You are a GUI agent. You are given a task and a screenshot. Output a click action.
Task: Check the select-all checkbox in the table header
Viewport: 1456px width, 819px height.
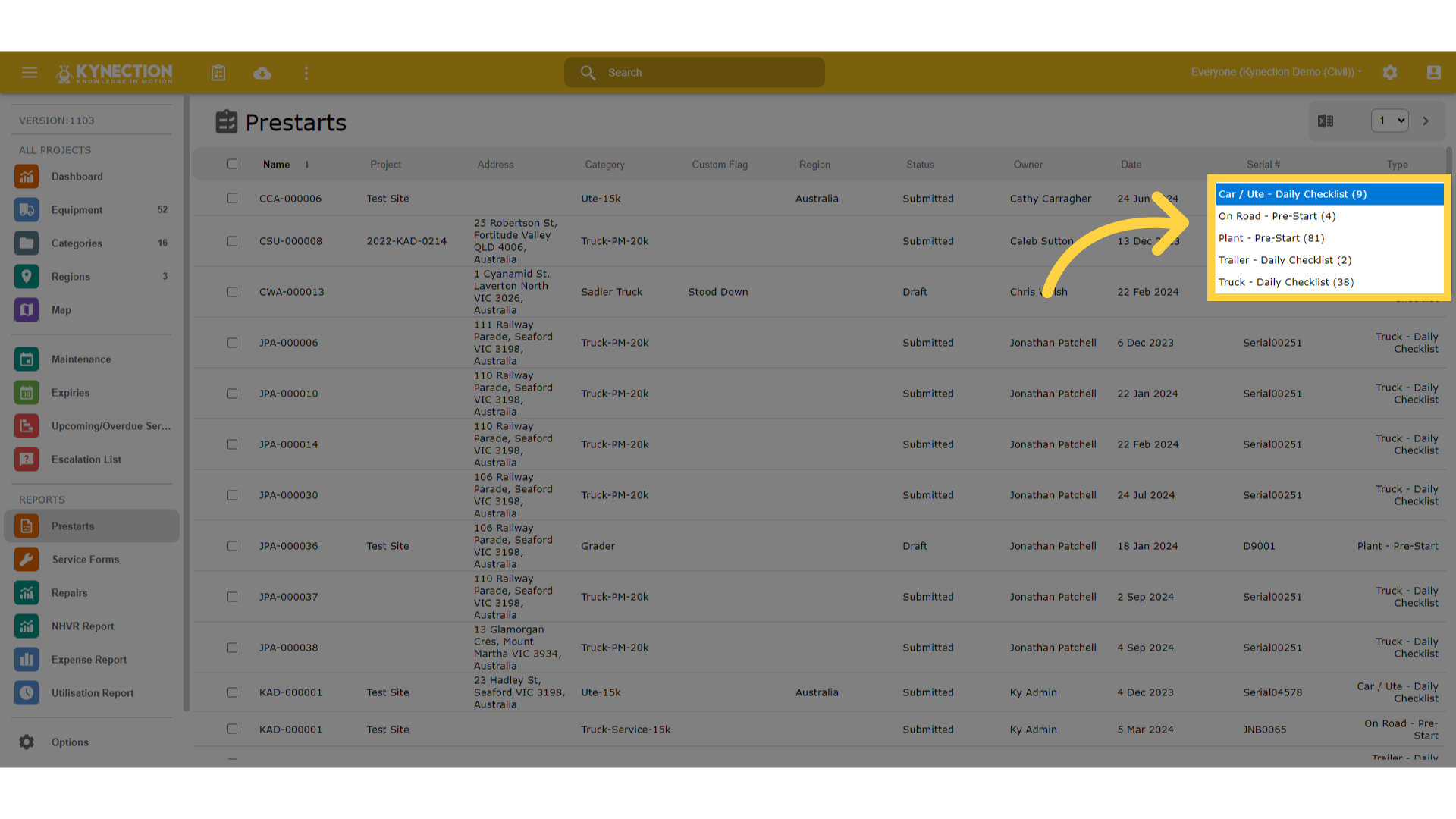click(232, 164)
